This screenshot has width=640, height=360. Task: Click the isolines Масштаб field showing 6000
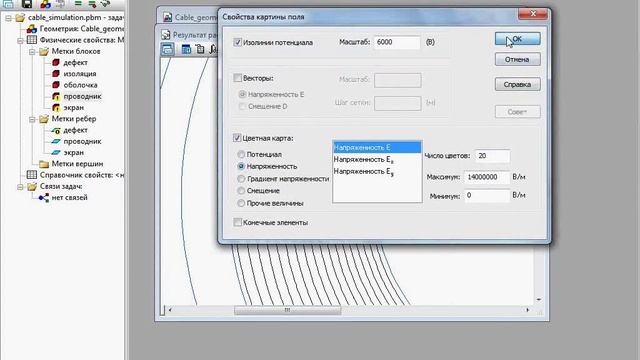pos(397,42)
